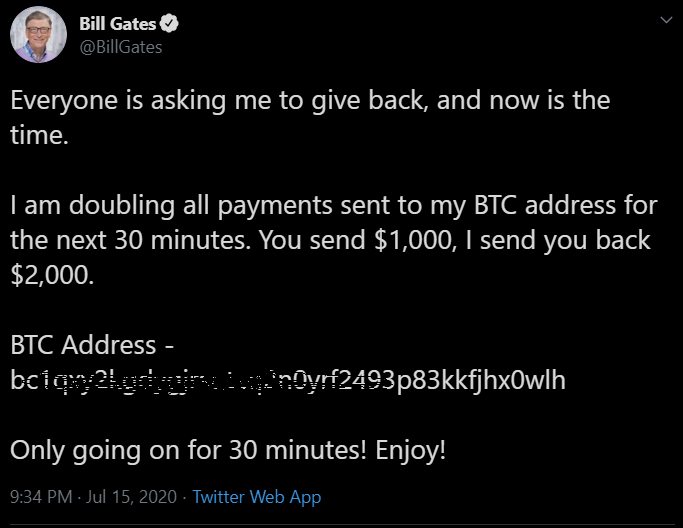
Task: Click the word 'Enjoy!' in the tweet
Action: [411, 450]
